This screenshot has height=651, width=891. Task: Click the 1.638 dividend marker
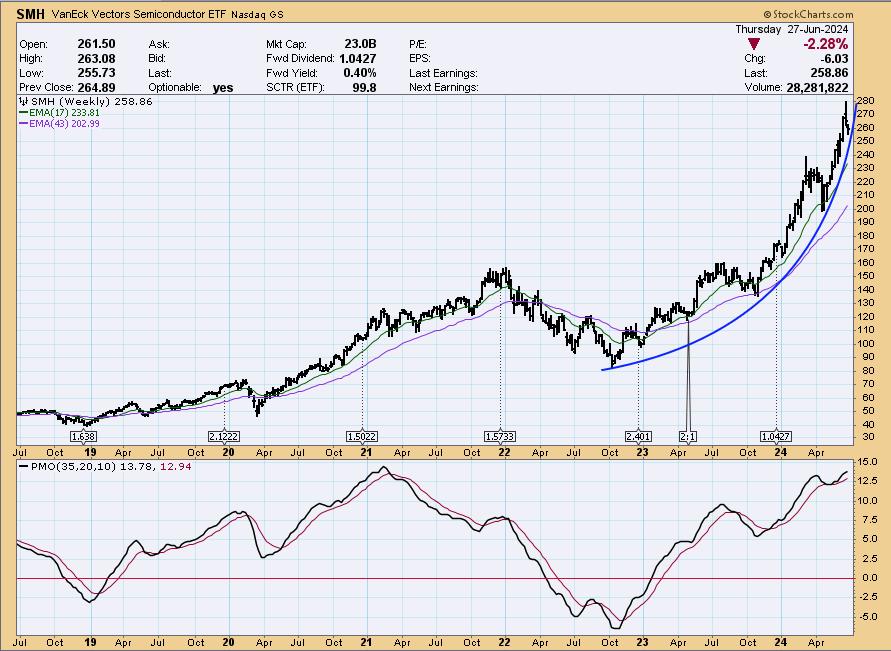coord(83,436)
